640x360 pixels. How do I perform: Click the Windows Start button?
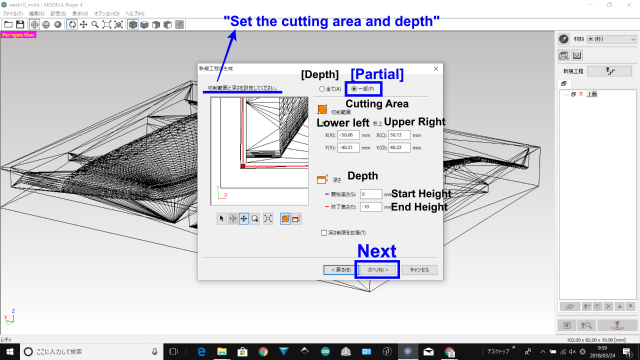(x=10, y=351)
